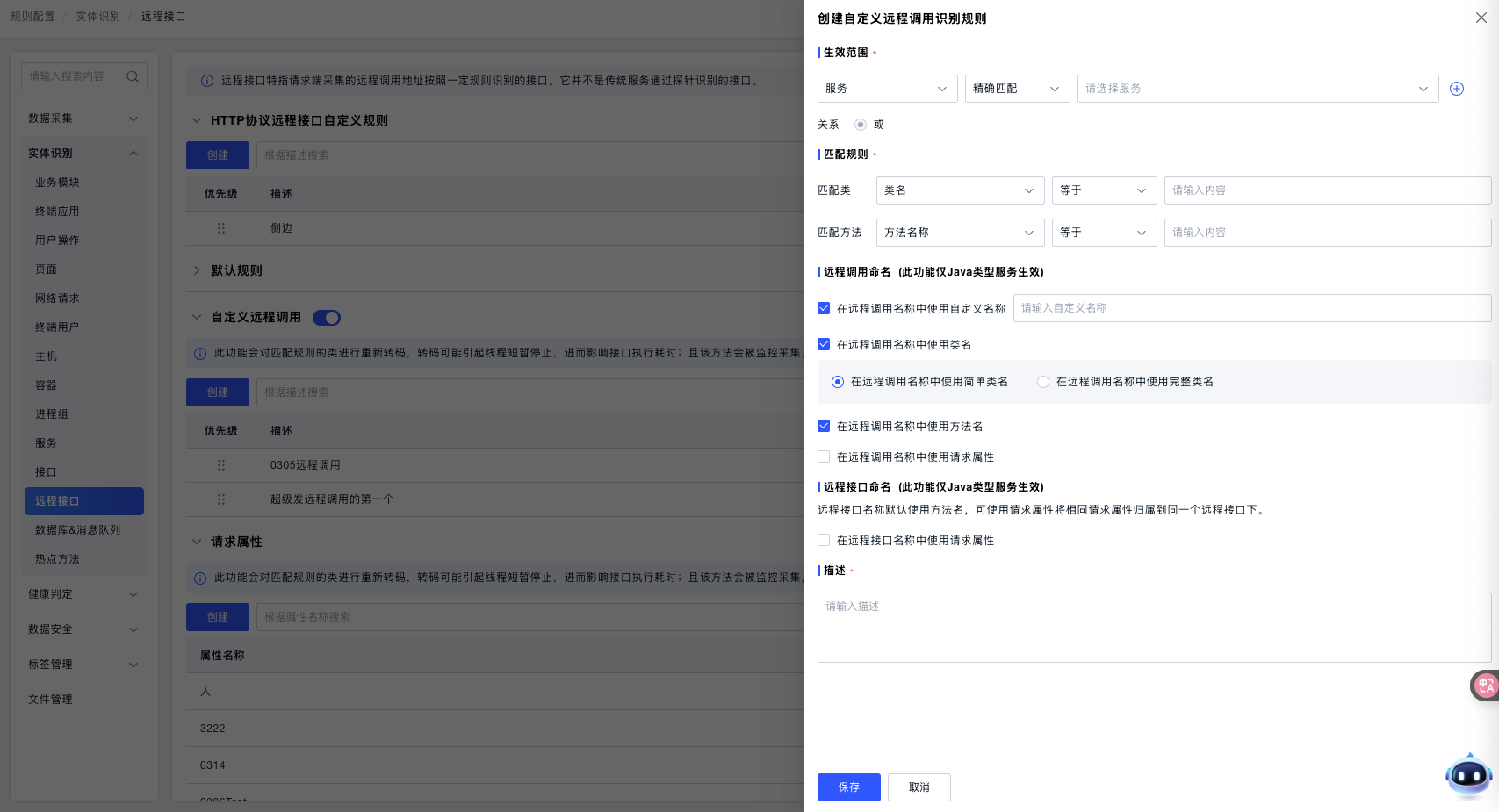
Task: Open the AI robot assistant icon
Action: click(x=1468, y=776)
